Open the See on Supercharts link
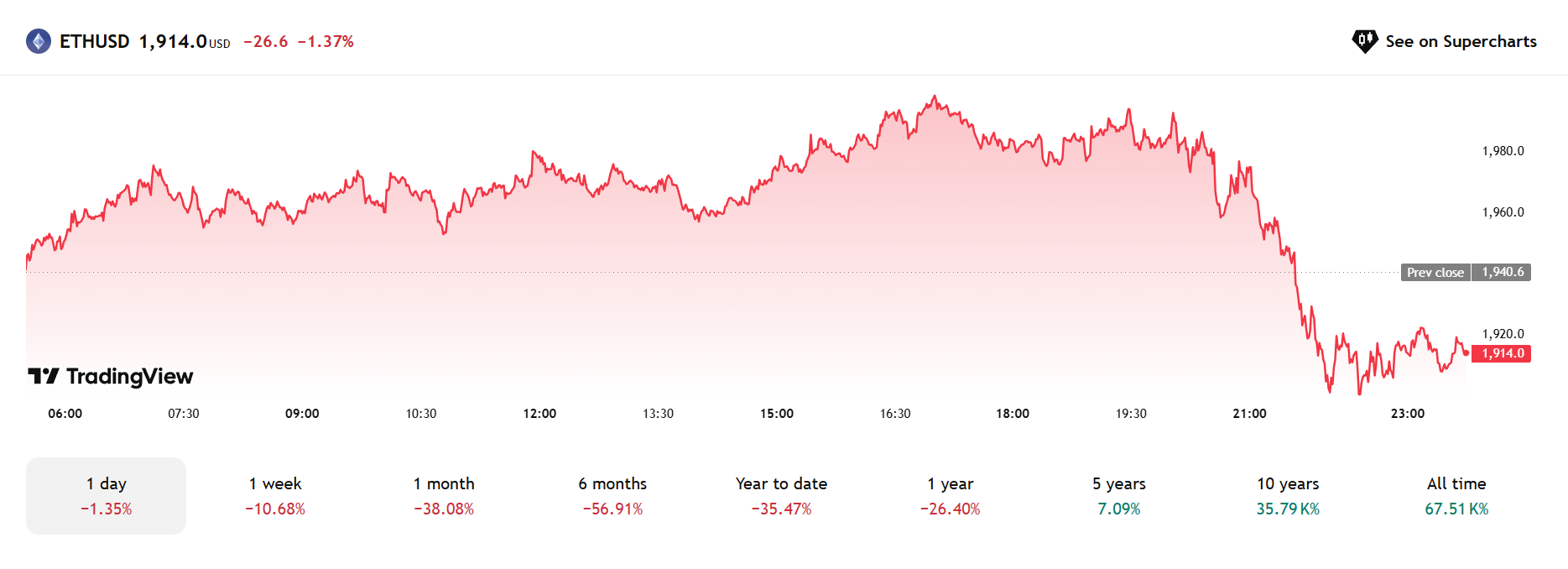 point(1461,41)
